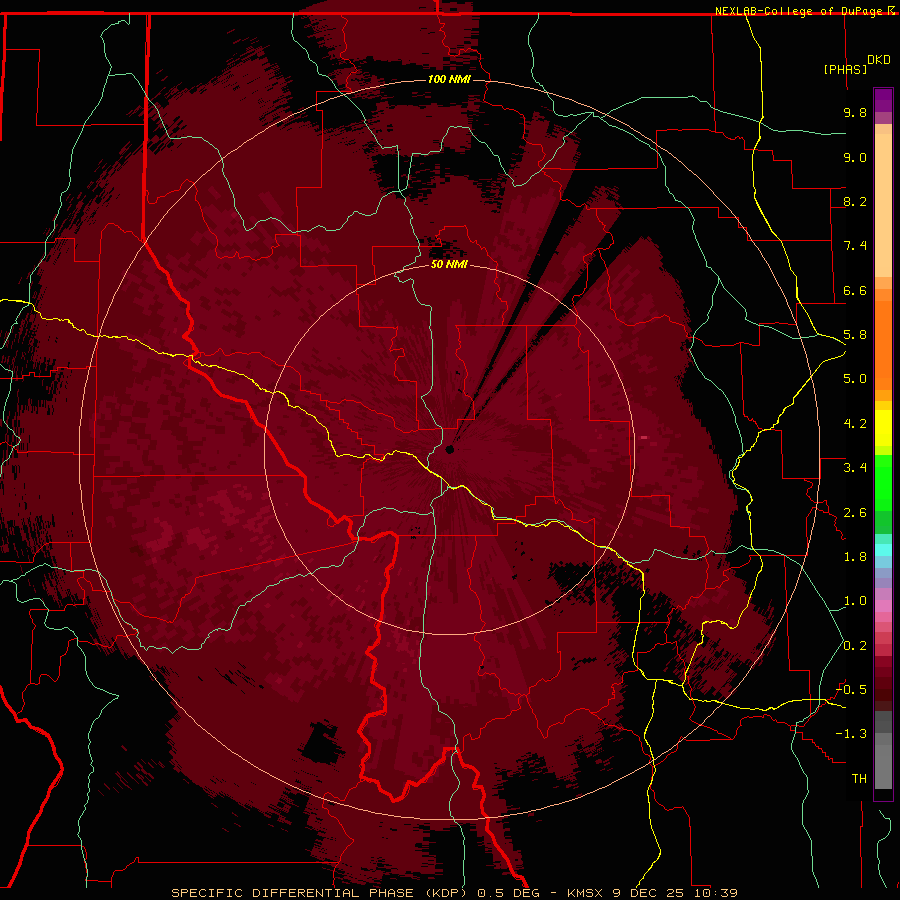900x900 pixels.
Task: Click the 0.2 value on the color scale
Action: tap(855, 646)
